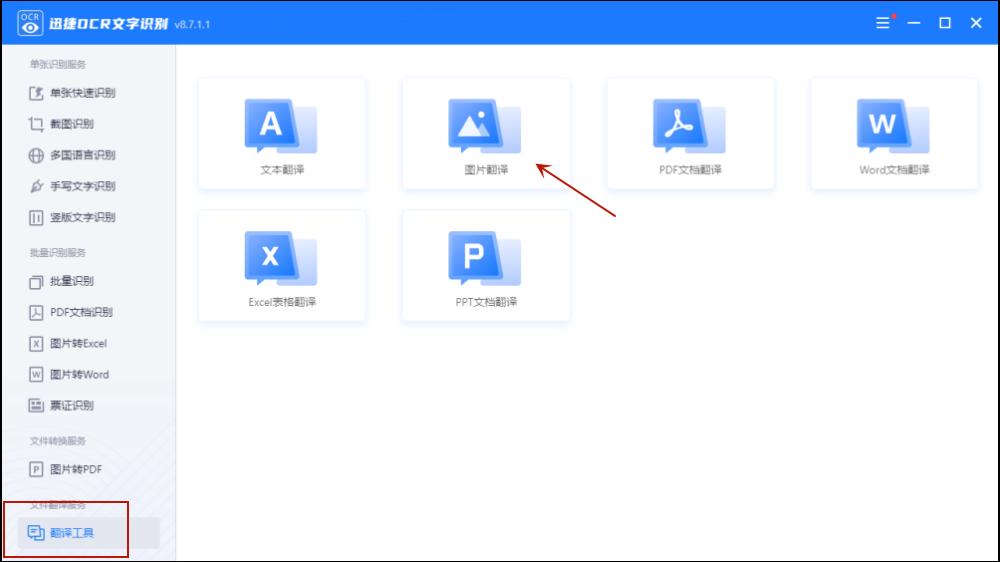Maximize the OCR application window

click(x=945, y=23)
